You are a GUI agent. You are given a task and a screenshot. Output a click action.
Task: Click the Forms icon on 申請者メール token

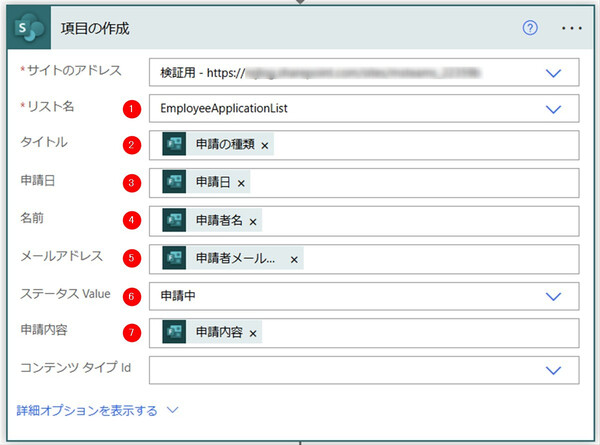(174, 258)
